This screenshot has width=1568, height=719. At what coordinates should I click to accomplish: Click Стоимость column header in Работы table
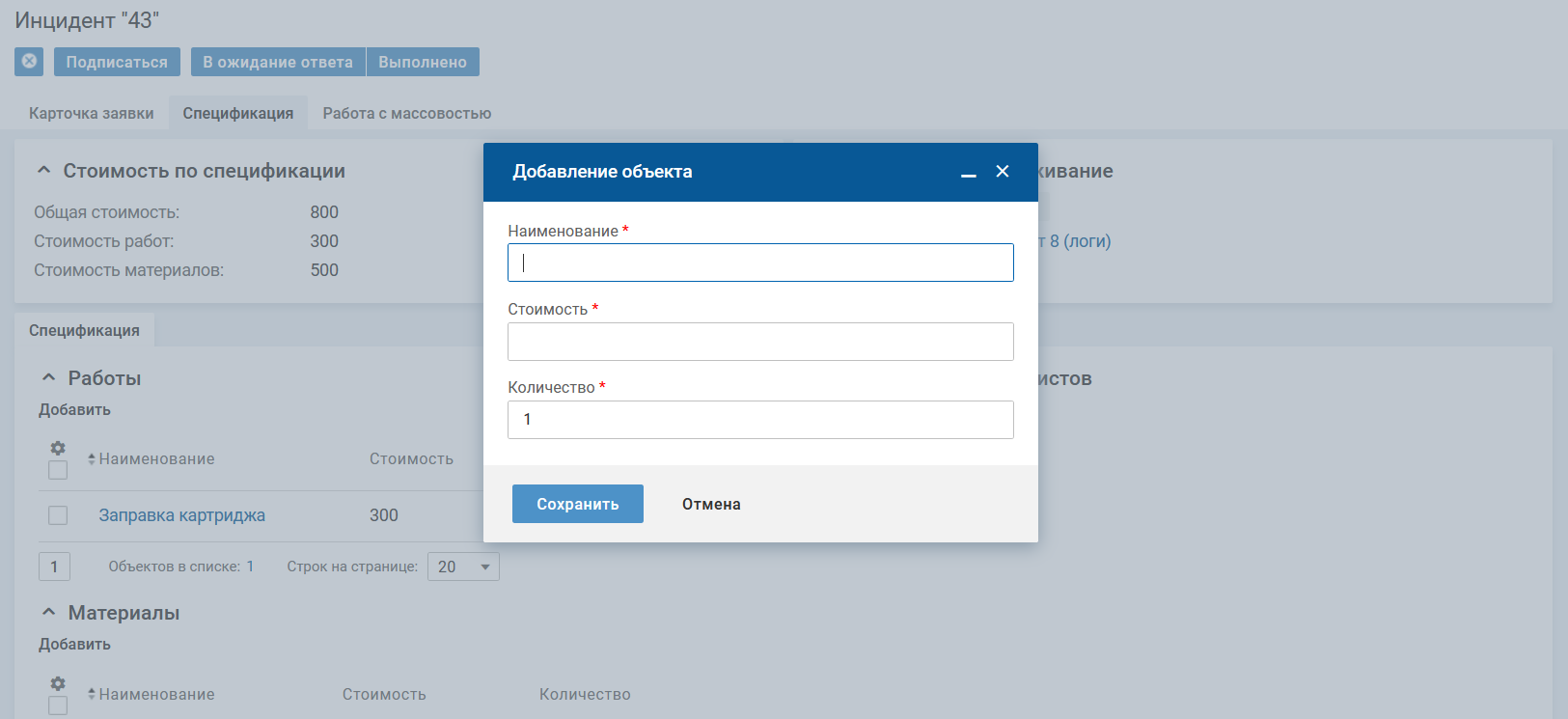411,459
